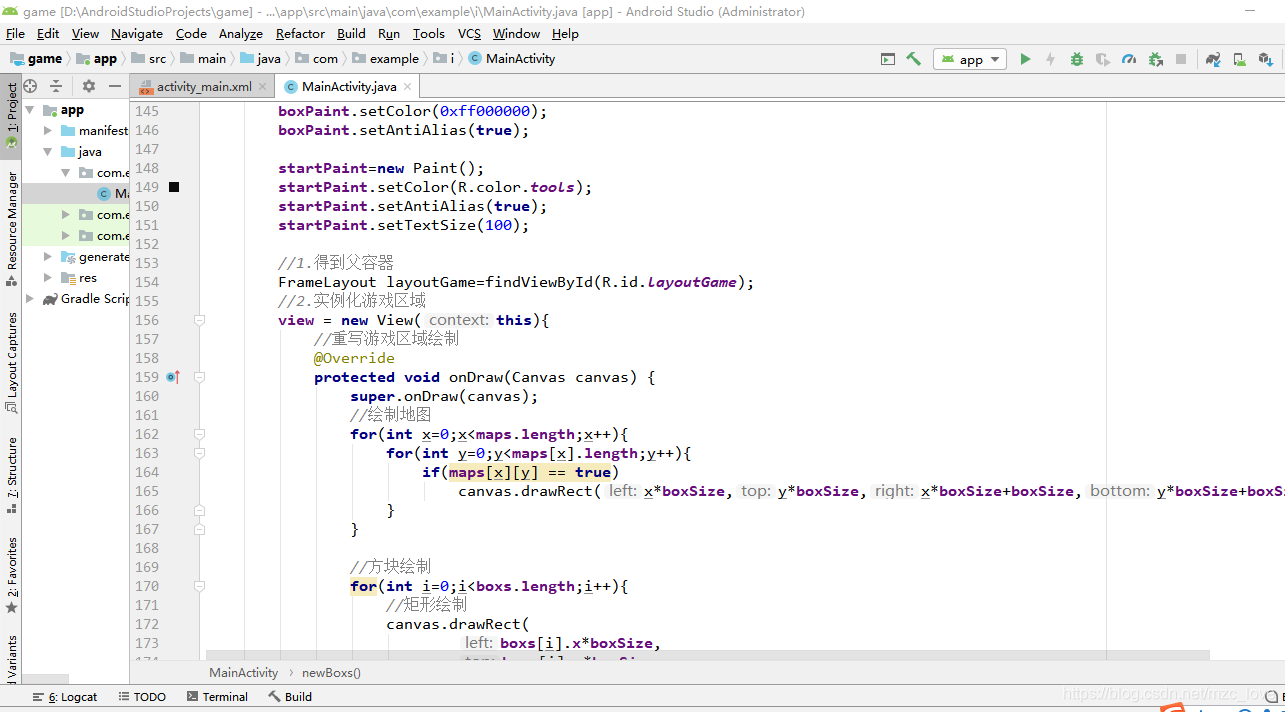
Task: Click the color swatch gutter icon on line 149
Action: (174, 187)
